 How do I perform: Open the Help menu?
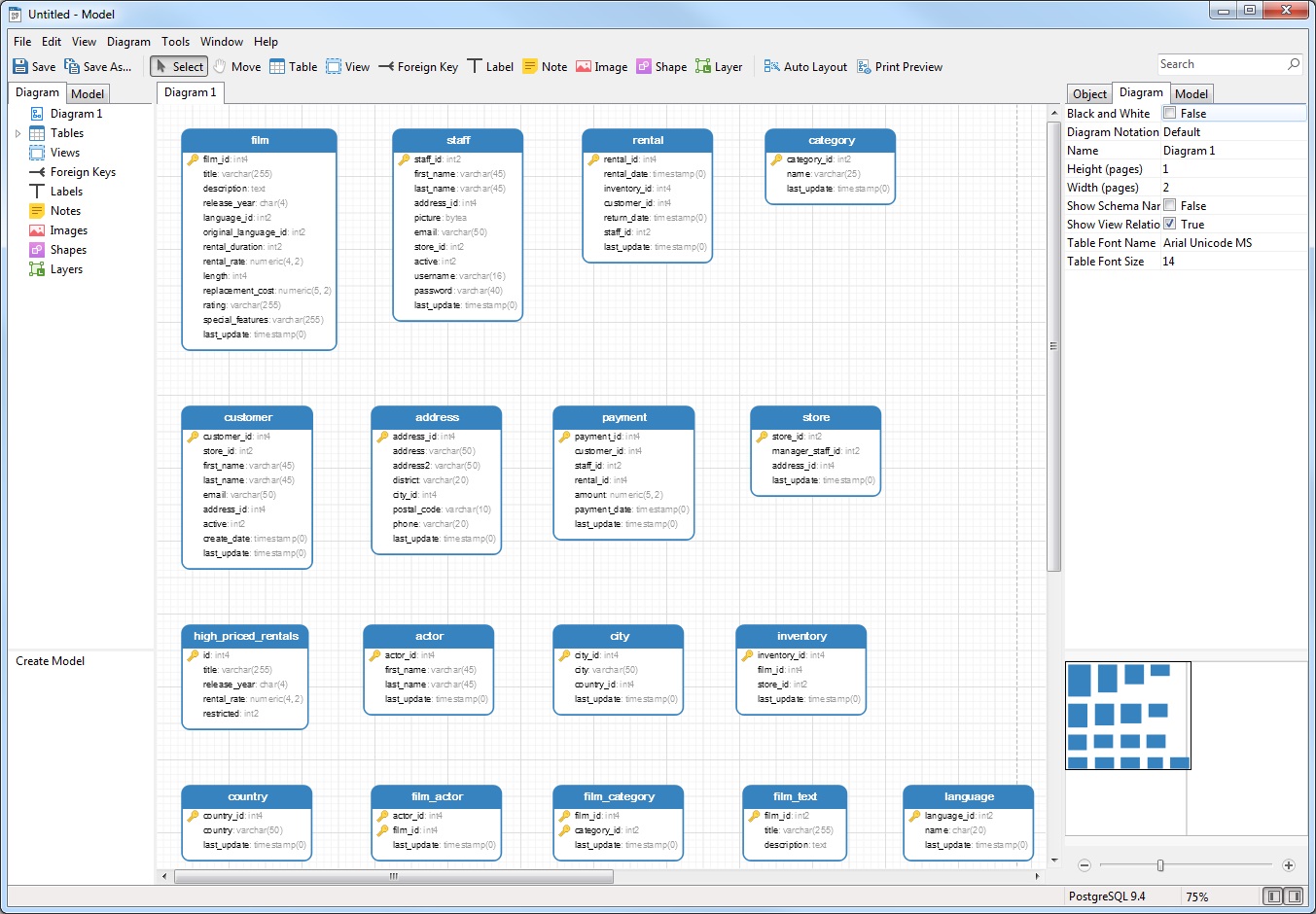tap(266, 42)
